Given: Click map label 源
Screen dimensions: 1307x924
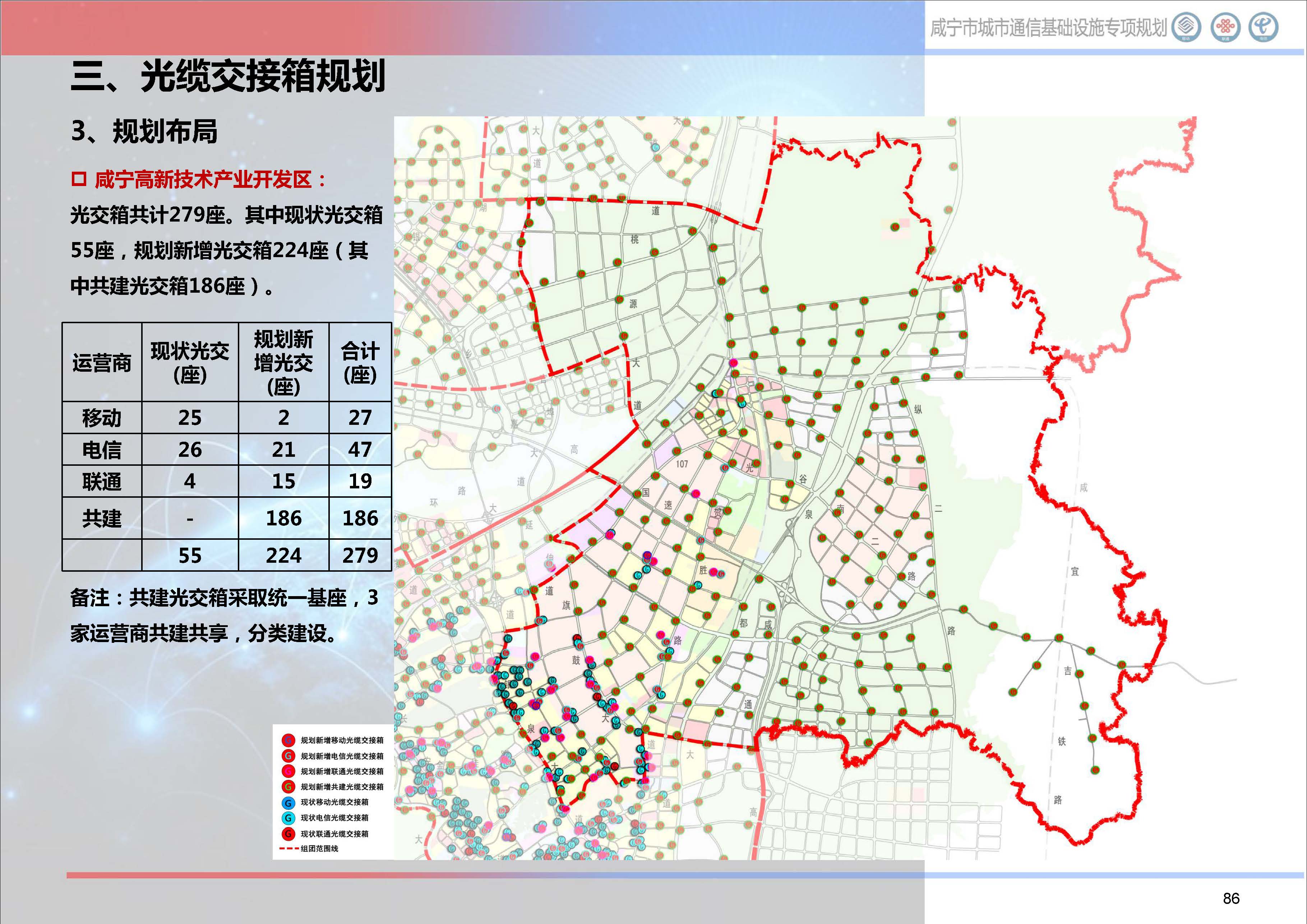Looking at the screenshot, I should tap(633, 305).
